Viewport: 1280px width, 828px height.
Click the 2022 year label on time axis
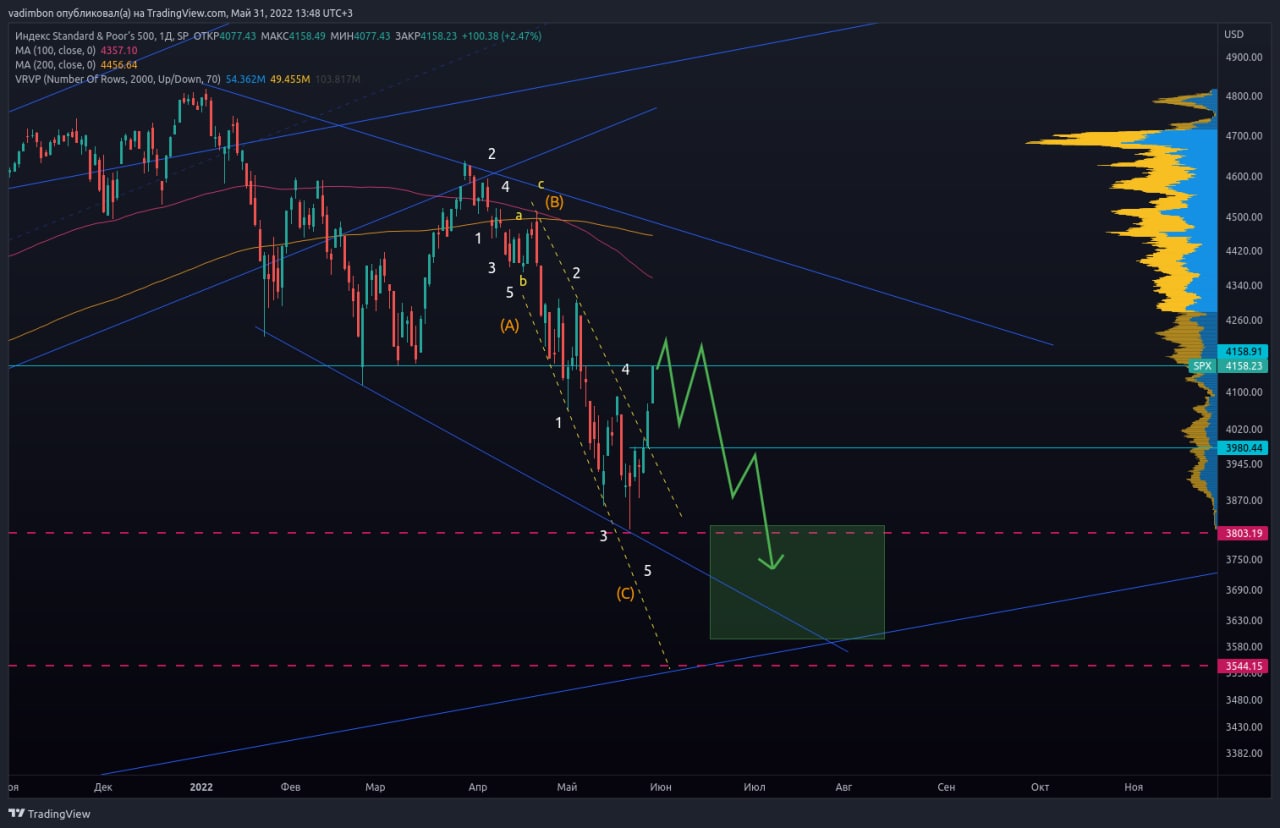201,787
